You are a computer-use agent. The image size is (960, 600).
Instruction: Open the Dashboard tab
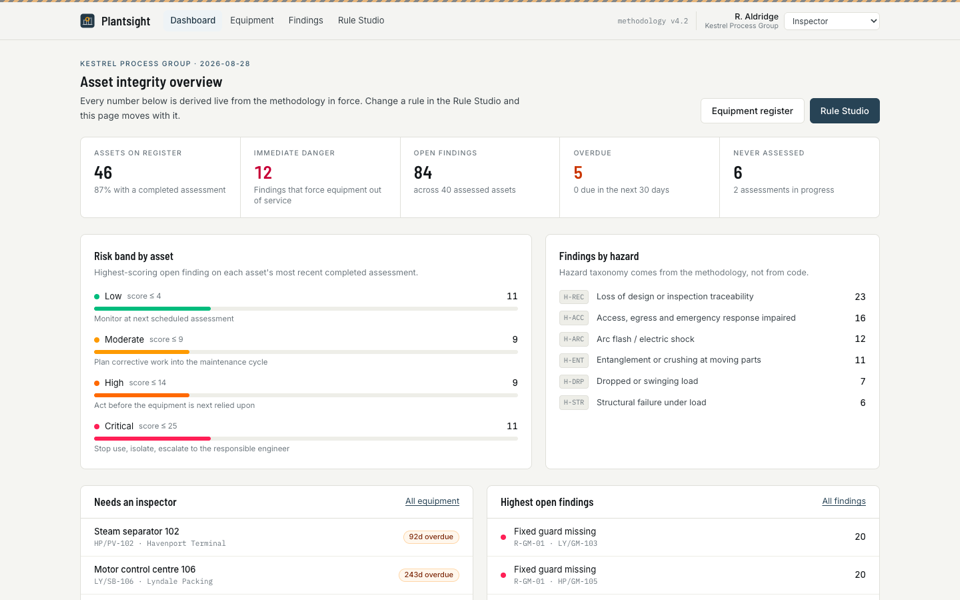point(193,20)
